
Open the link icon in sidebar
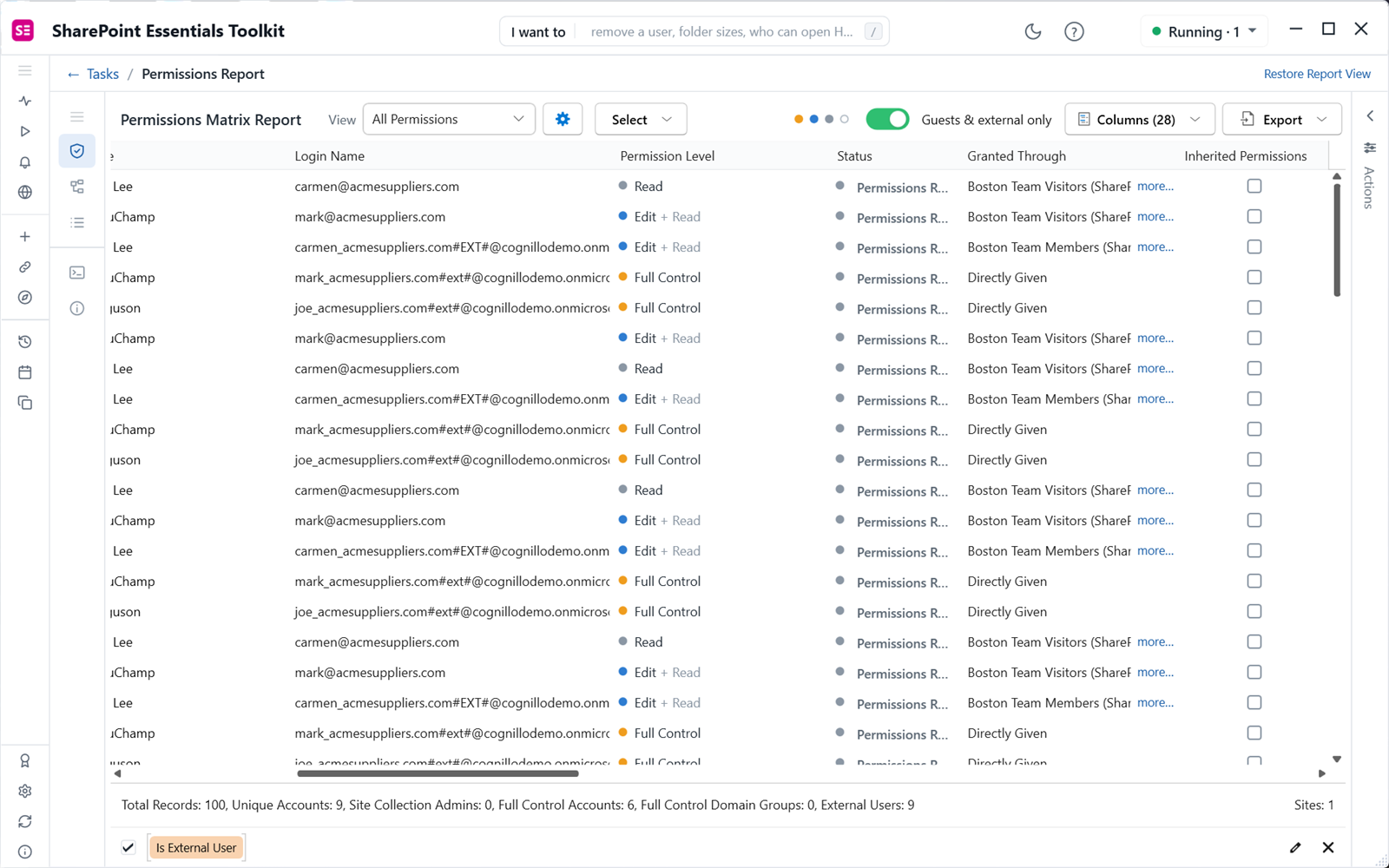[25, 266]
